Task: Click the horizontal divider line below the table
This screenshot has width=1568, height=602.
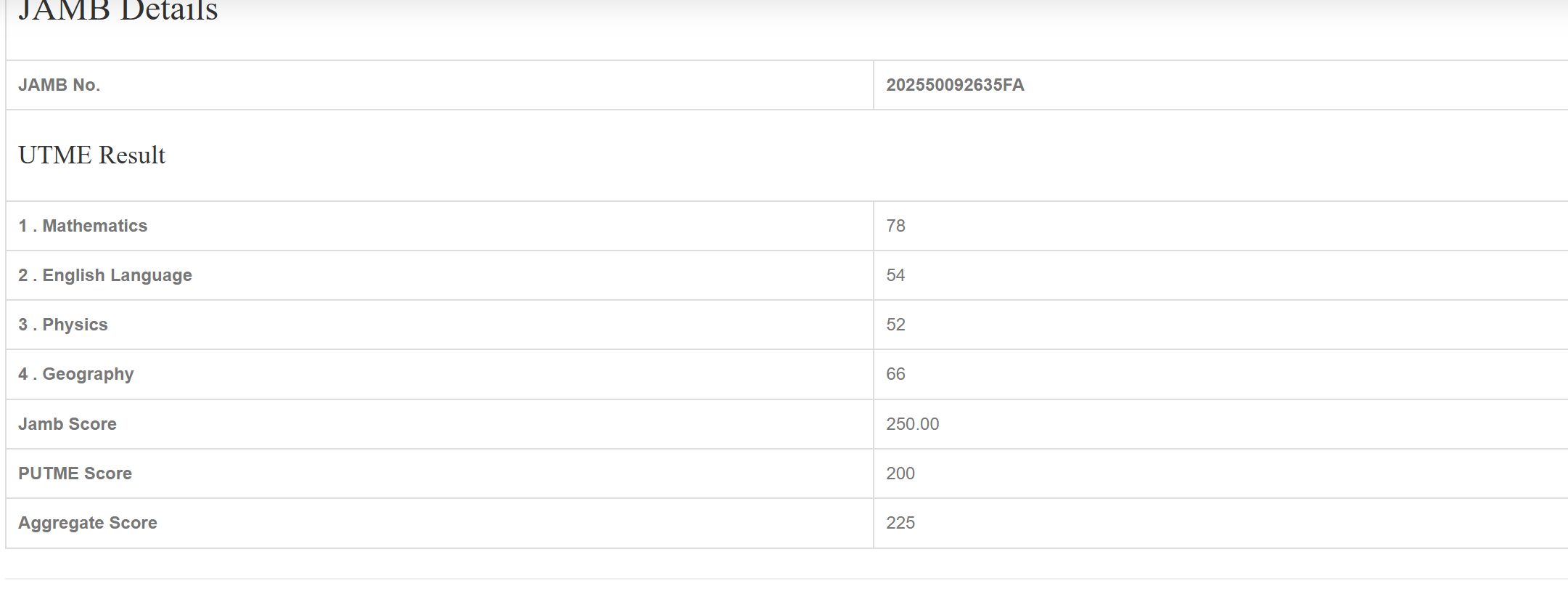Action: click(x=784, y=579)
